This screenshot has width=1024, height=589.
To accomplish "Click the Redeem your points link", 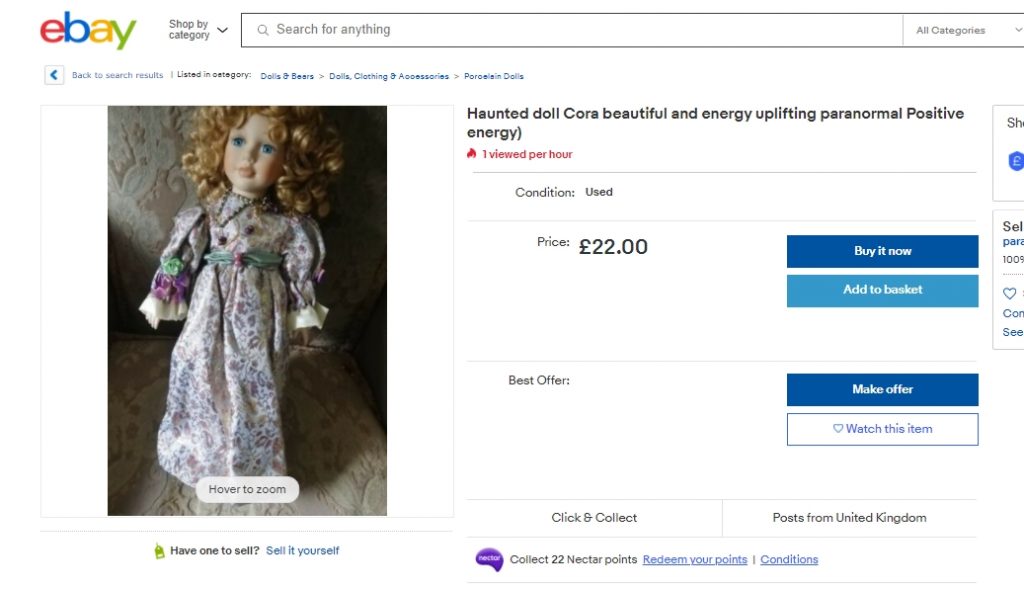I will tap(695, 559).
